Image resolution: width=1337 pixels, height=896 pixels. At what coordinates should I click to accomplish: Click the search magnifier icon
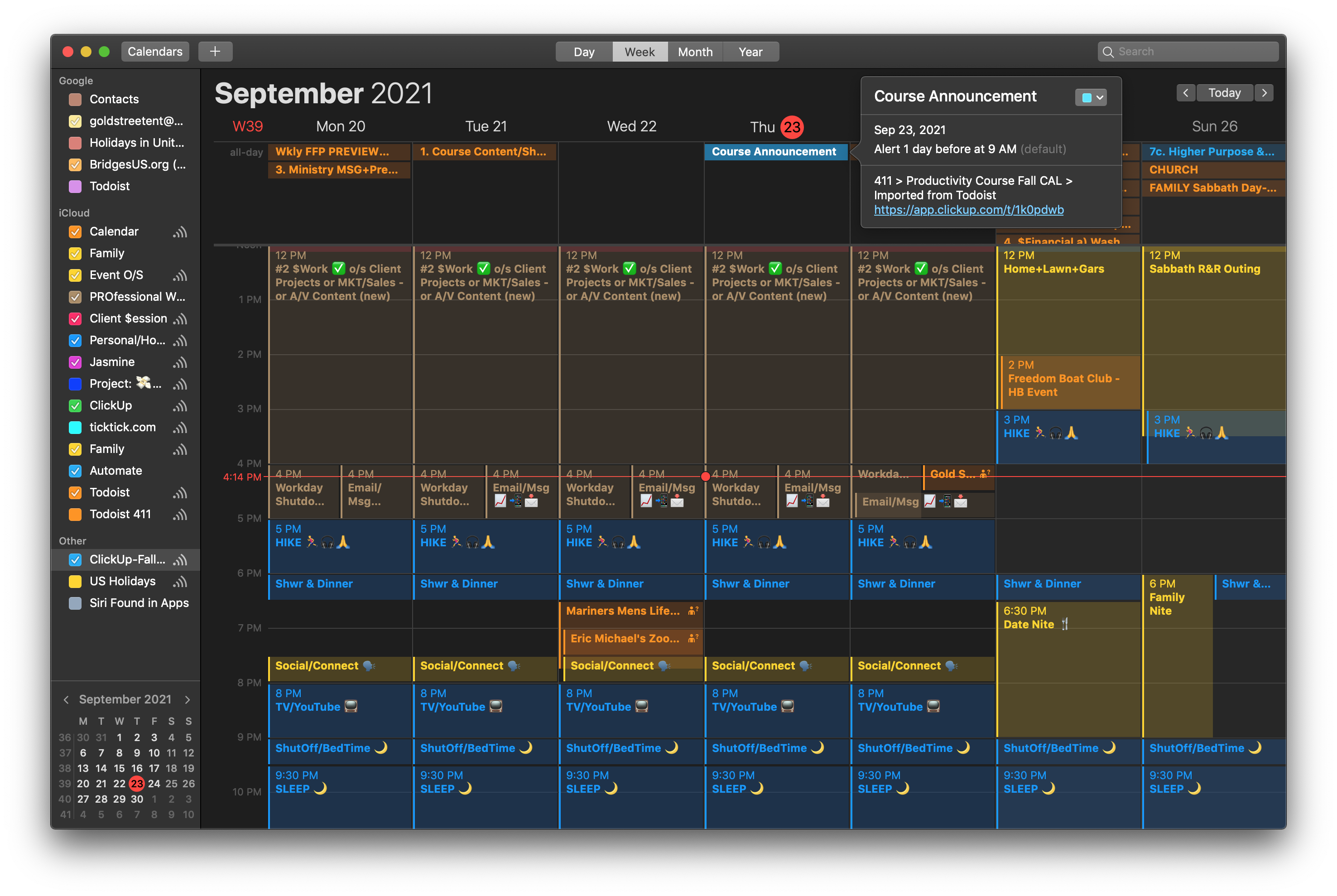(1108, 52)
